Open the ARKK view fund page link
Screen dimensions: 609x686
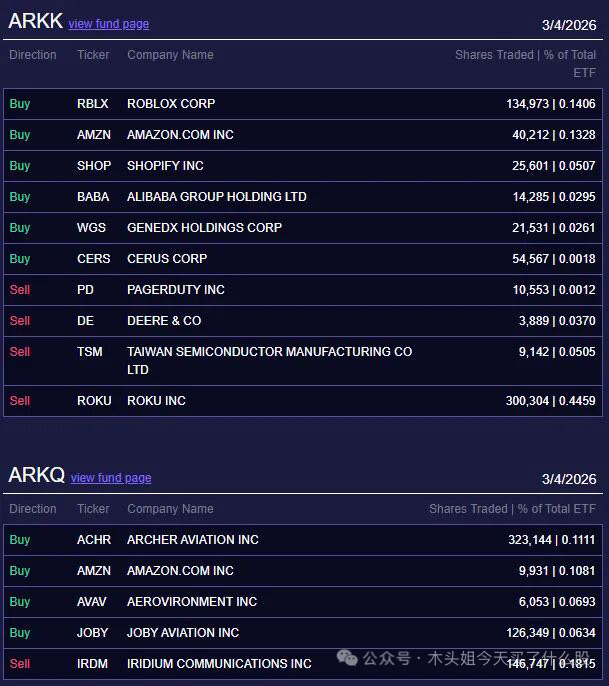108,24
